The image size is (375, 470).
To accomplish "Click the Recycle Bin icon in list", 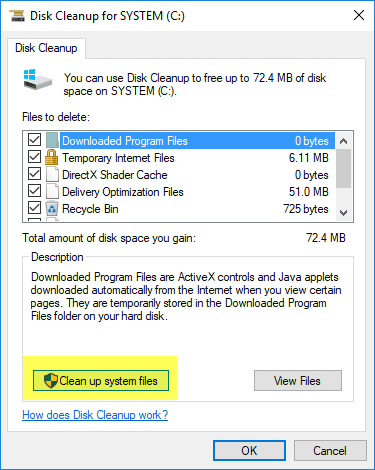I will [x=52, y=209].
